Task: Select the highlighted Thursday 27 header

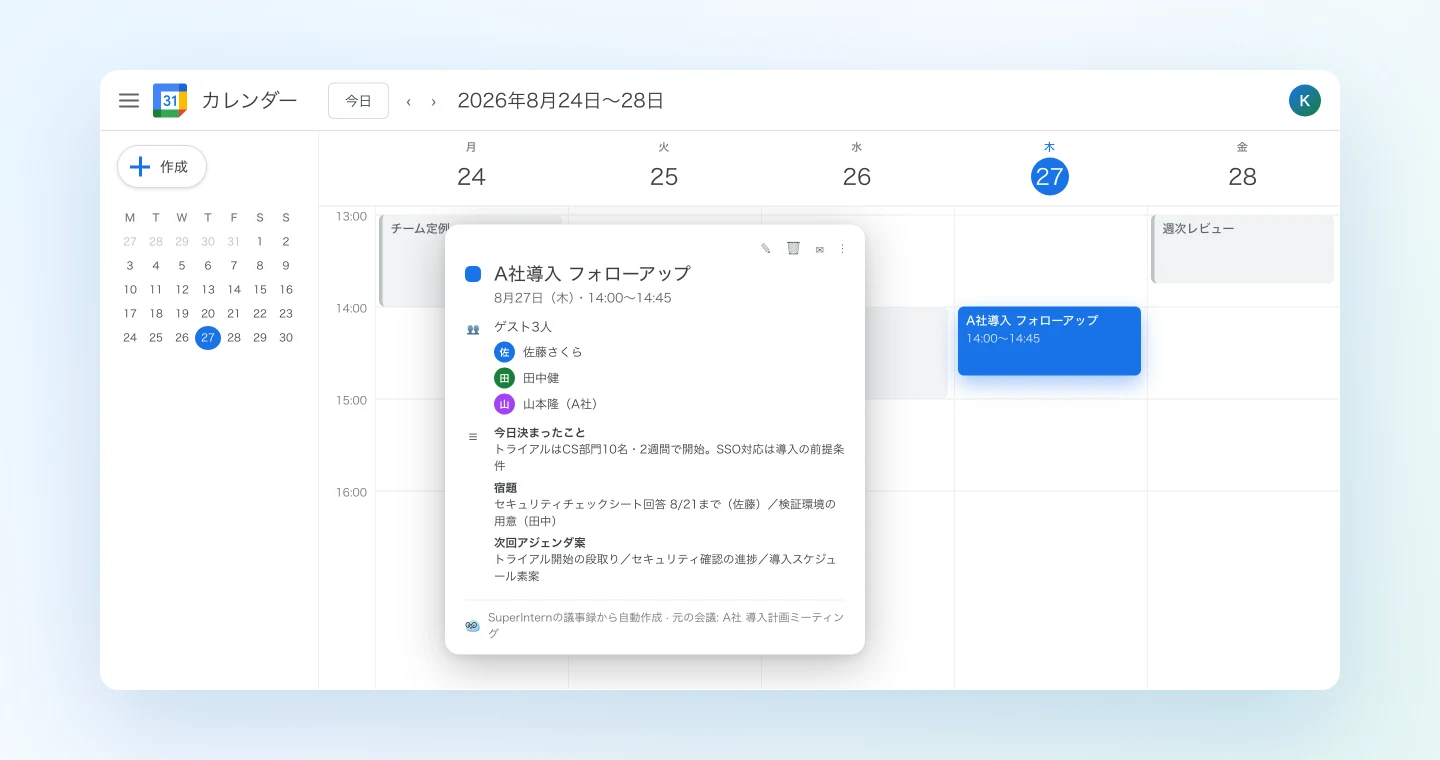Action: tap(1050, 176)
